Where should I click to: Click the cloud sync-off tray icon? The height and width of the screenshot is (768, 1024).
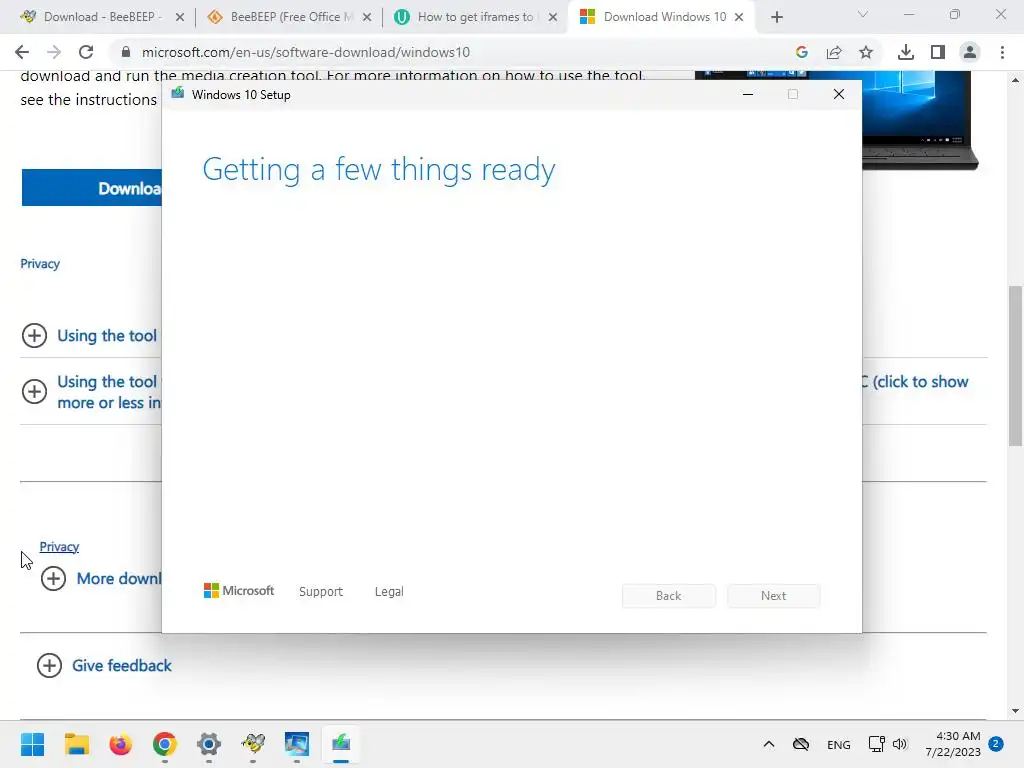point(801,744)
